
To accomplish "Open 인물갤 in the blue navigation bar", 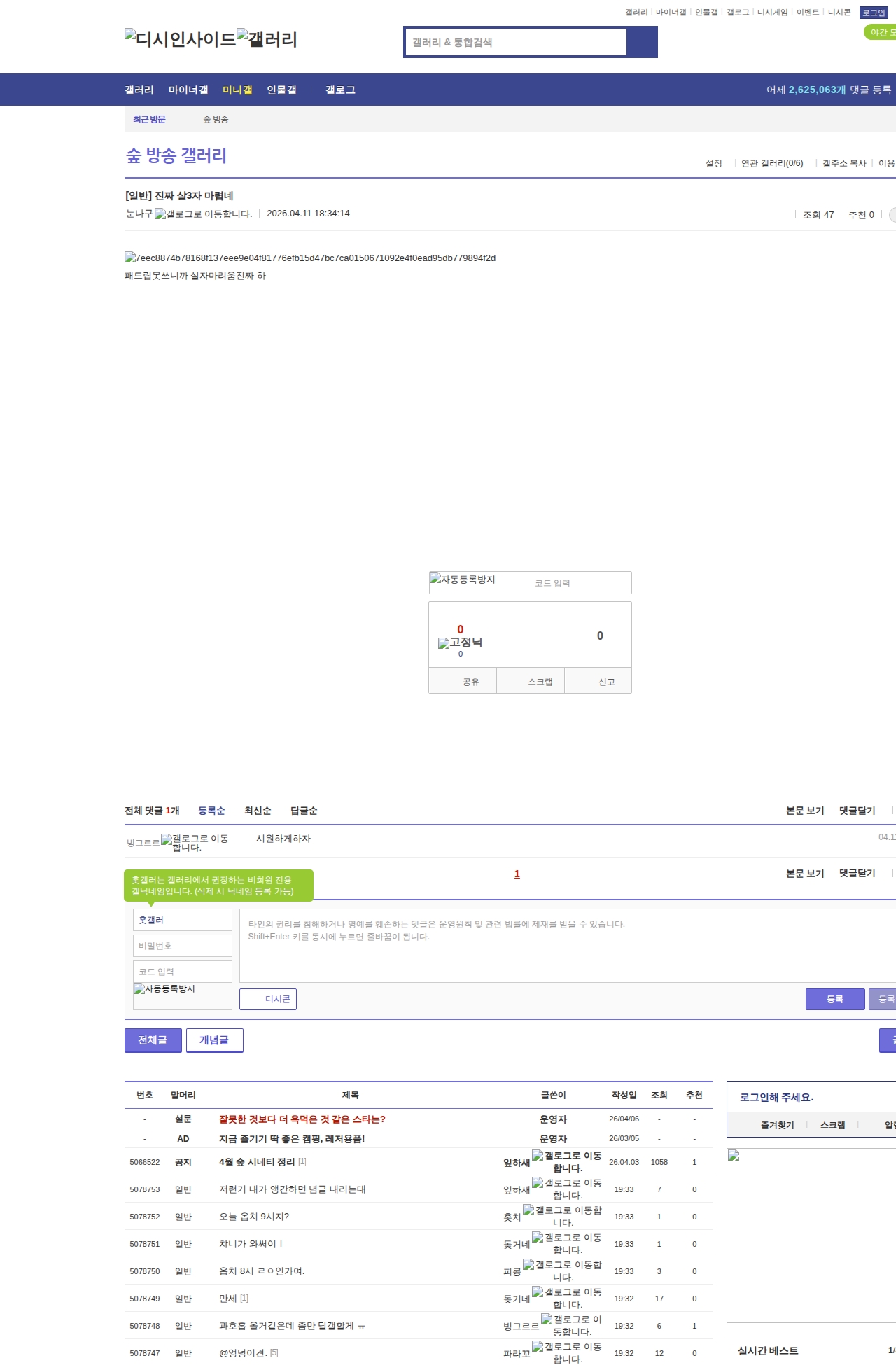I will pos(281,90).
